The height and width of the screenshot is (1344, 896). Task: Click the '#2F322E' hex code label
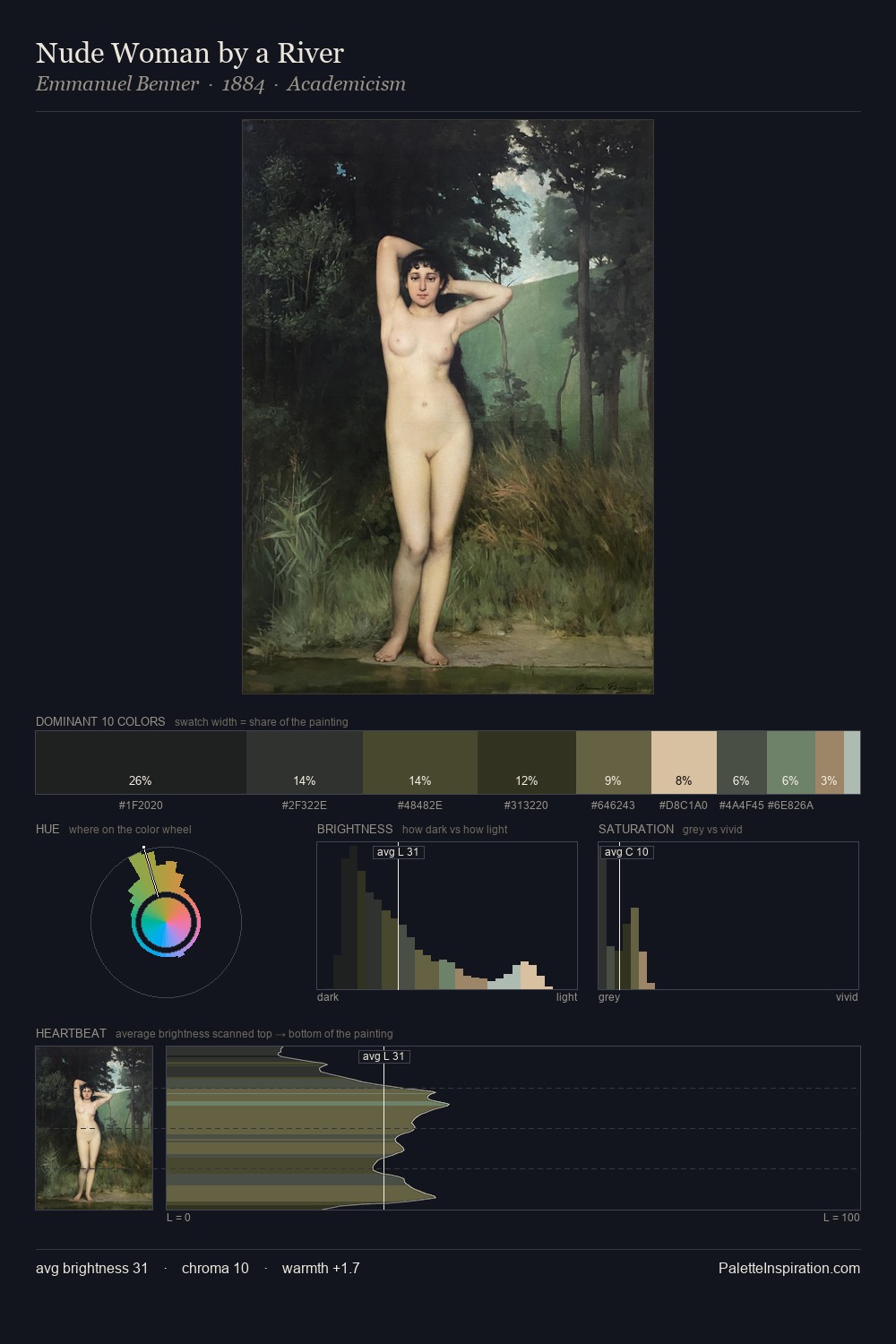pos(305,806)
